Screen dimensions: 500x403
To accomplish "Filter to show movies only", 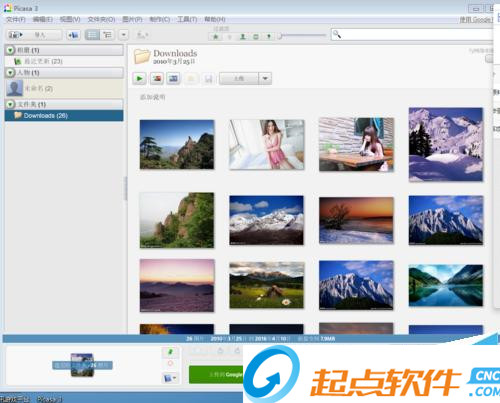I will click(256, 37).
